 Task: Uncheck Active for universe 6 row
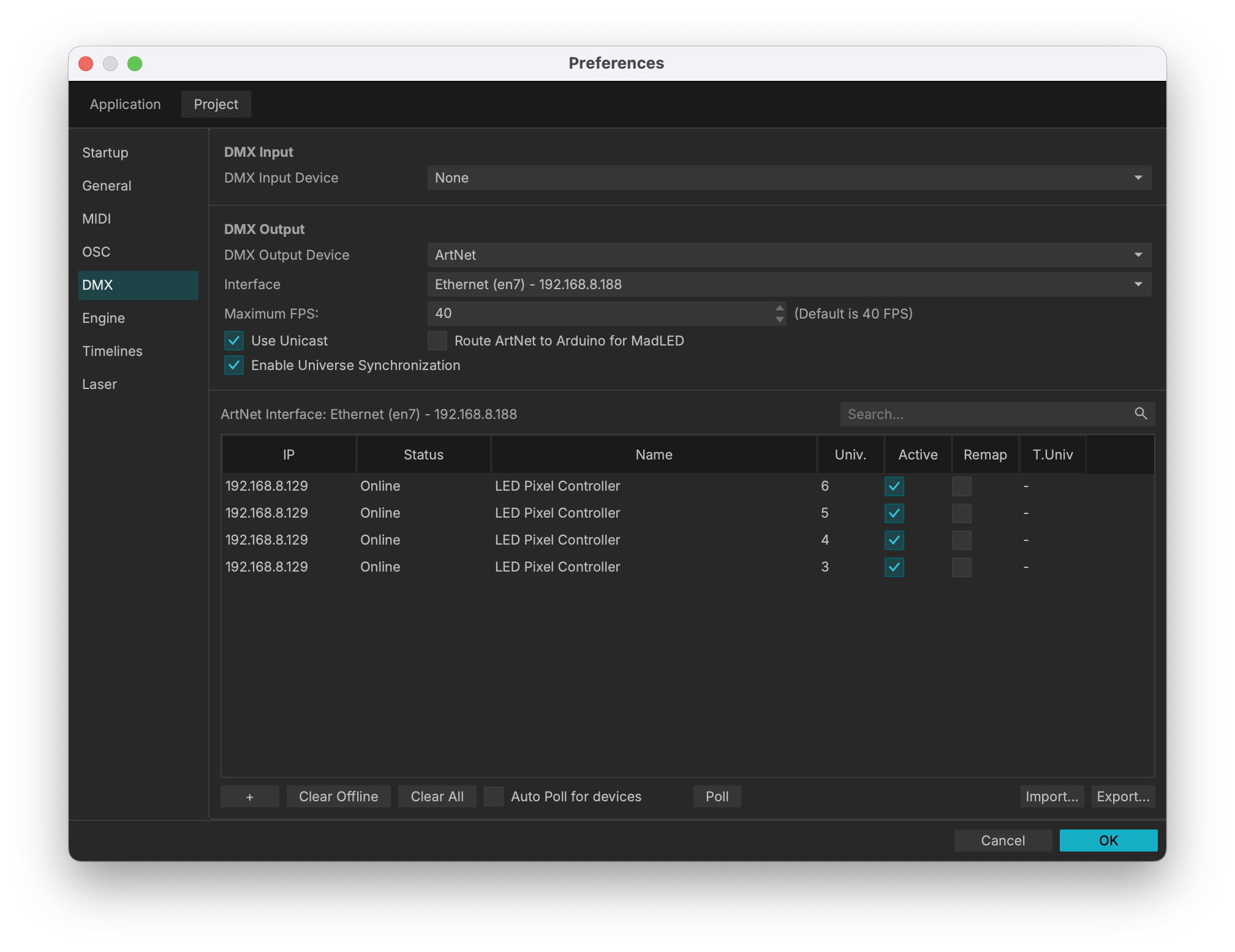(x=894, y=486)
